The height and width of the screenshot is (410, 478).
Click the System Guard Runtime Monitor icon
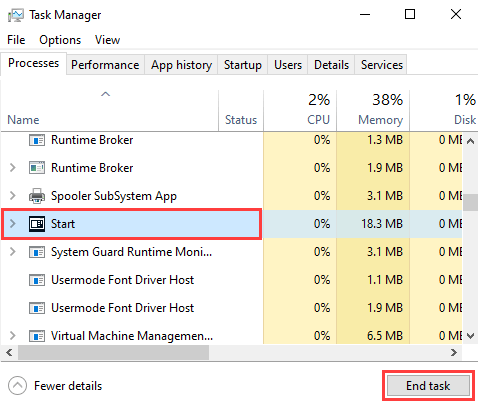tap(37, 252)
